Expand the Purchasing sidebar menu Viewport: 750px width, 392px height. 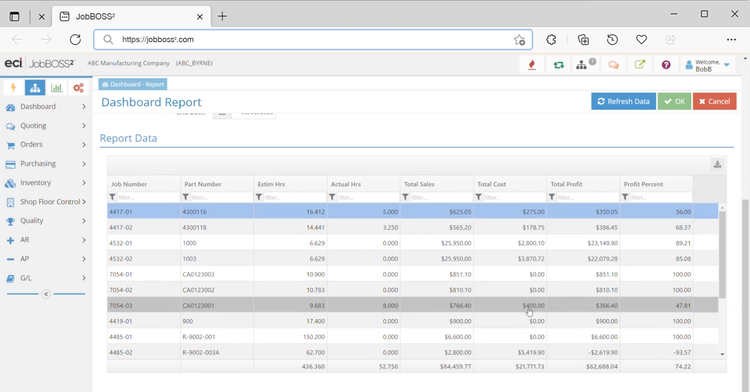point(46,163)
